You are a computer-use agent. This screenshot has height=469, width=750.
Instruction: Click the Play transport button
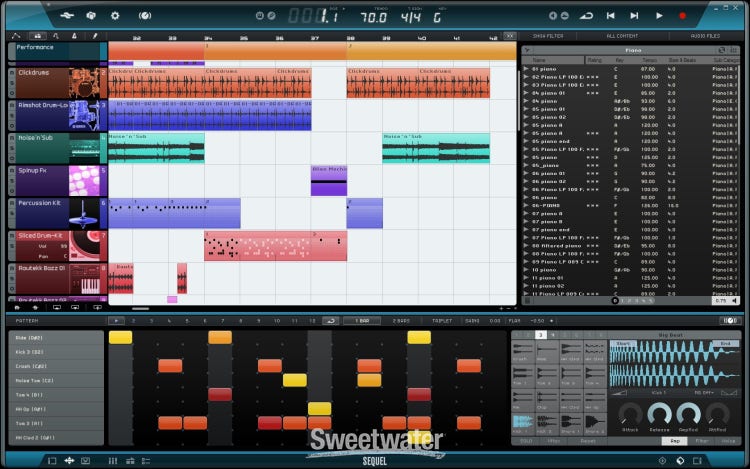[x=659, y=16]
